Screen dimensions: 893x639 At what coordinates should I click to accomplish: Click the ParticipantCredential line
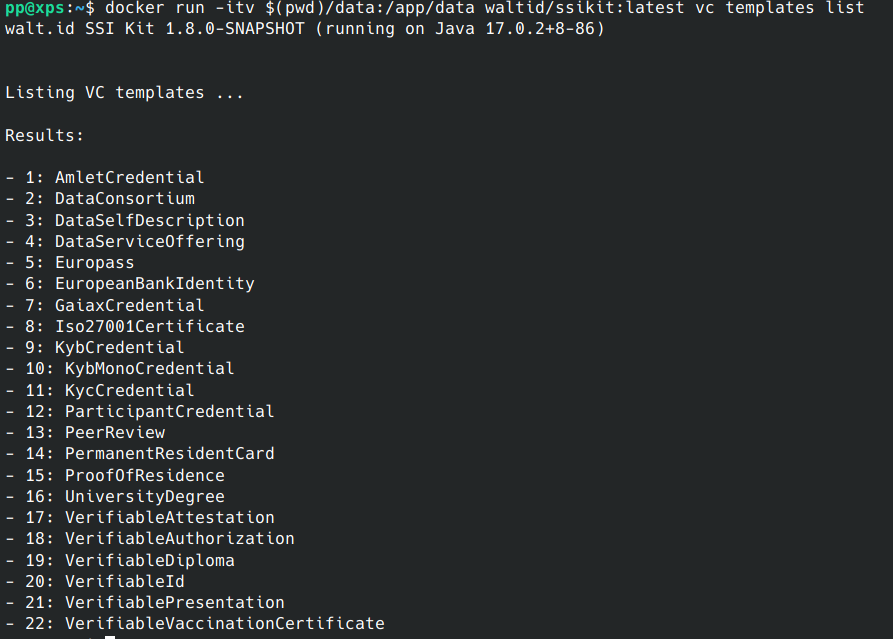169,411
